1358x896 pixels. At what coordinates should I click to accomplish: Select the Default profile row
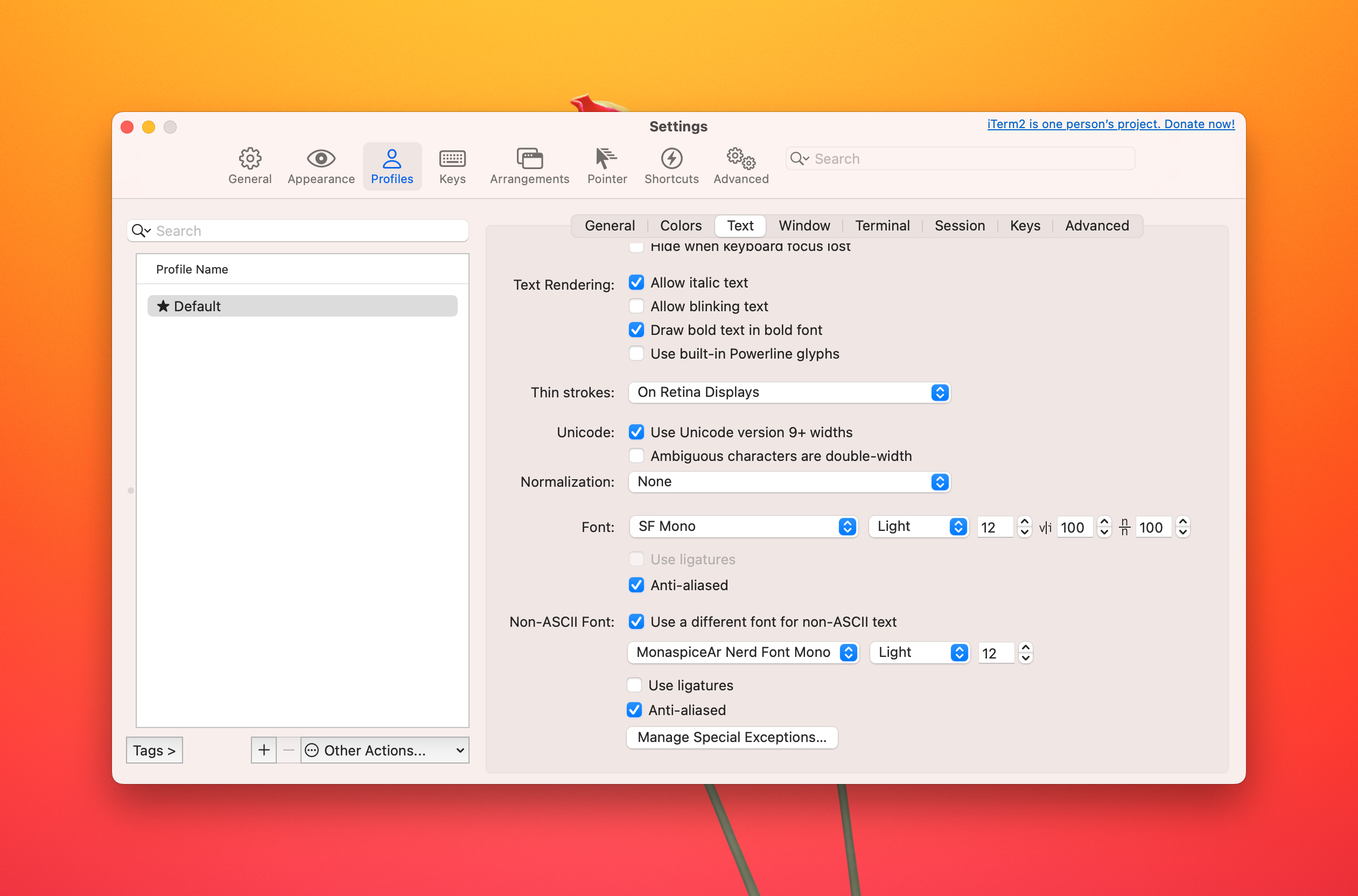[302, 306]
